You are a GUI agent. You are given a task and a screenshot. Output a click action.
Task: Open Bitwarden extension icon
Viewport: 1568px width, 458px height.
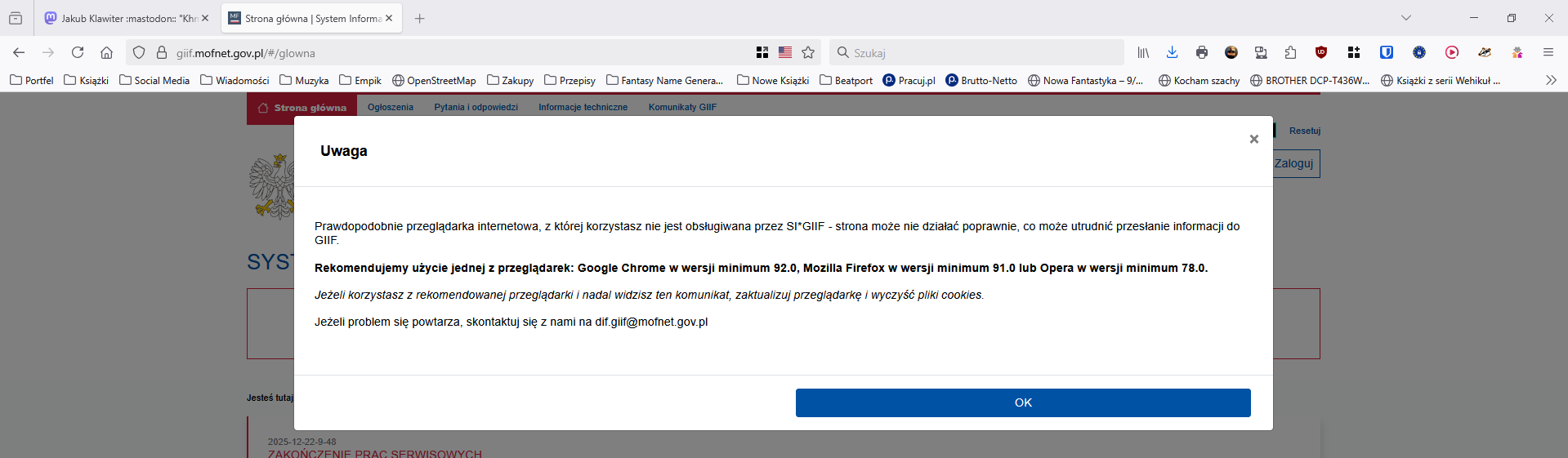tap(1386, 52)
